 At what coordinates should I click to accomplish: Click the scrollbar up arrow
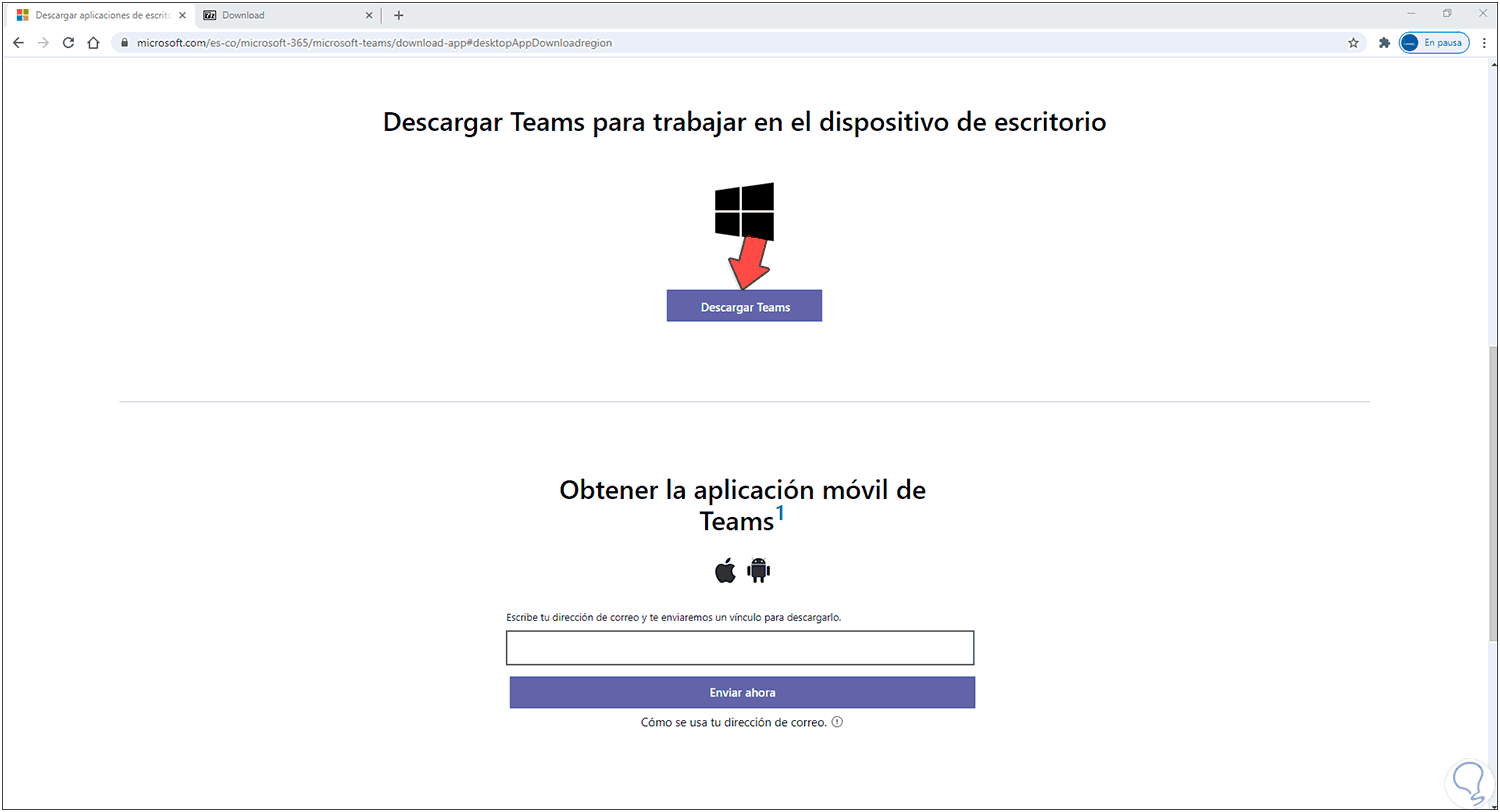[x=1493, y=64]
